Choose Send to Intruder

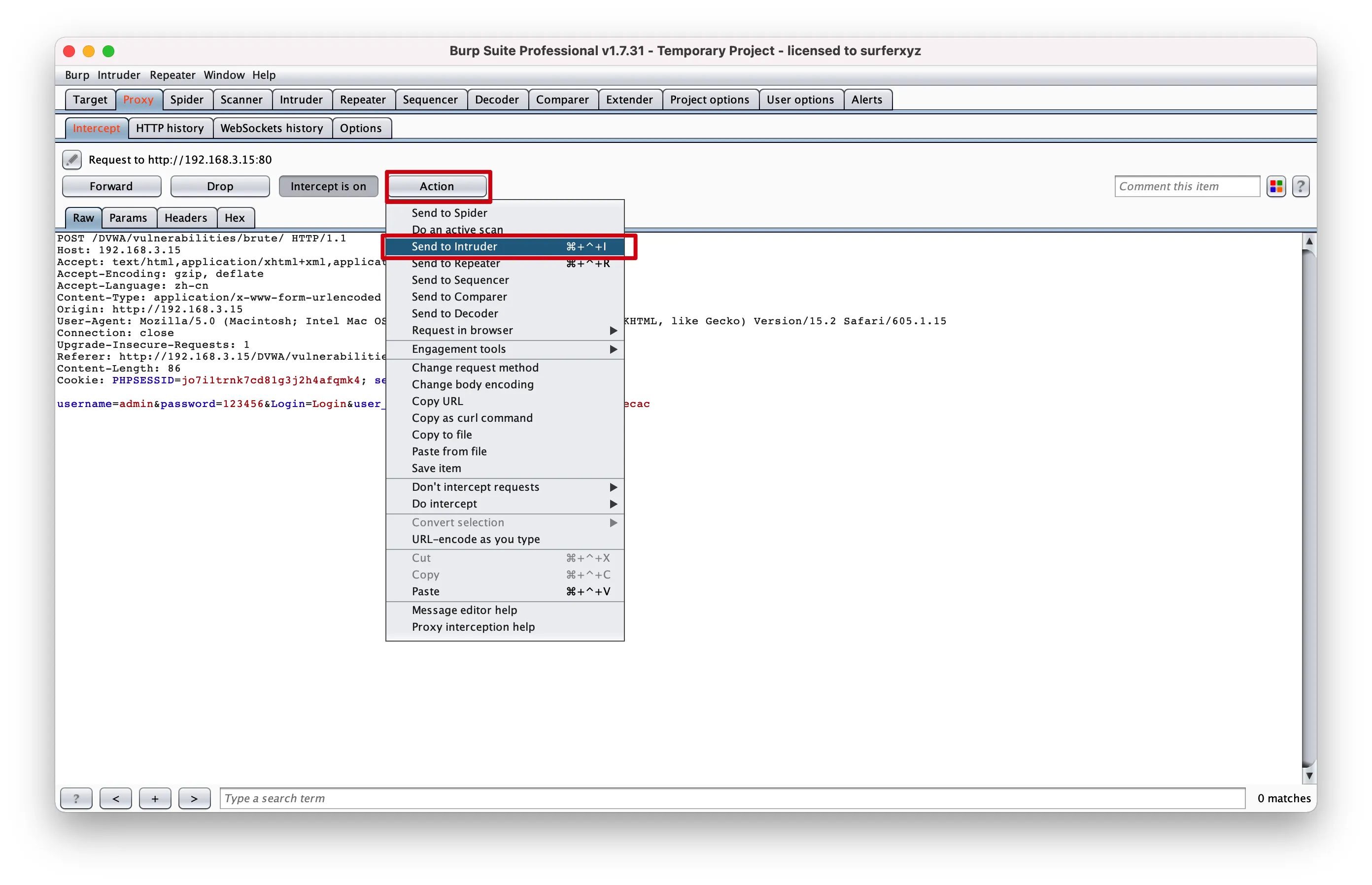(505, 246)
